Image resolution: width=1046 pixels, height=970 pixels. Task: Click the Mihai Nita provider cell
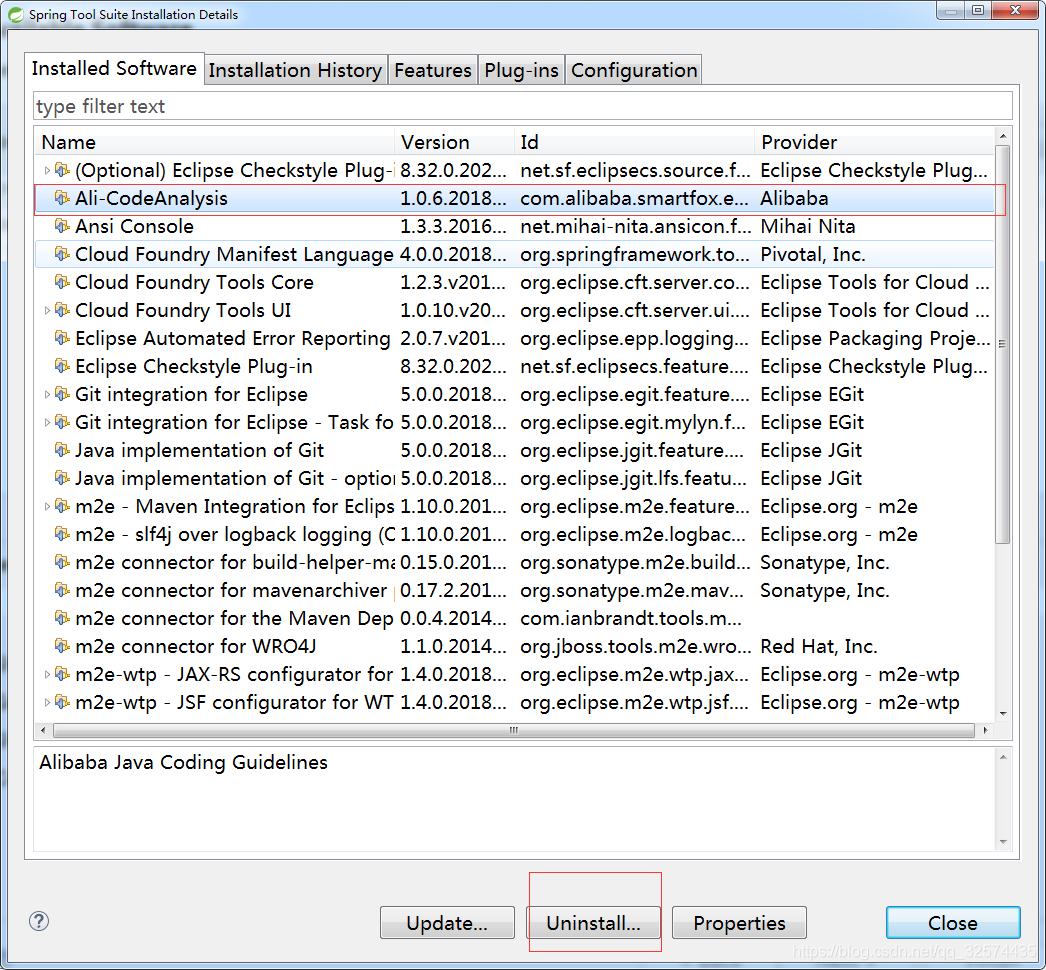coord(808,226)
